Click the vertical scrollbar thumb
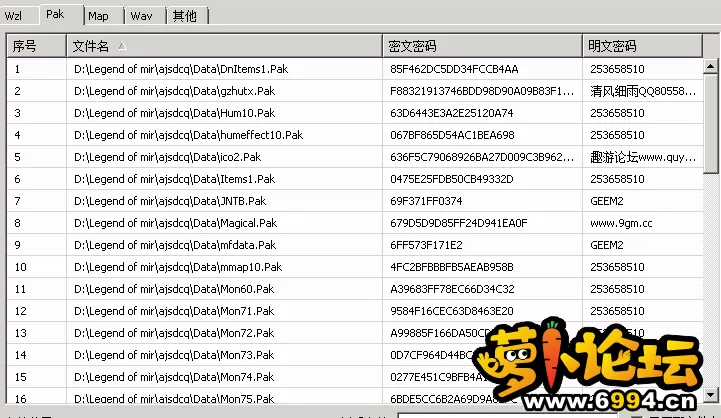Viewport: 721px width, 418px height. point(710,124)
